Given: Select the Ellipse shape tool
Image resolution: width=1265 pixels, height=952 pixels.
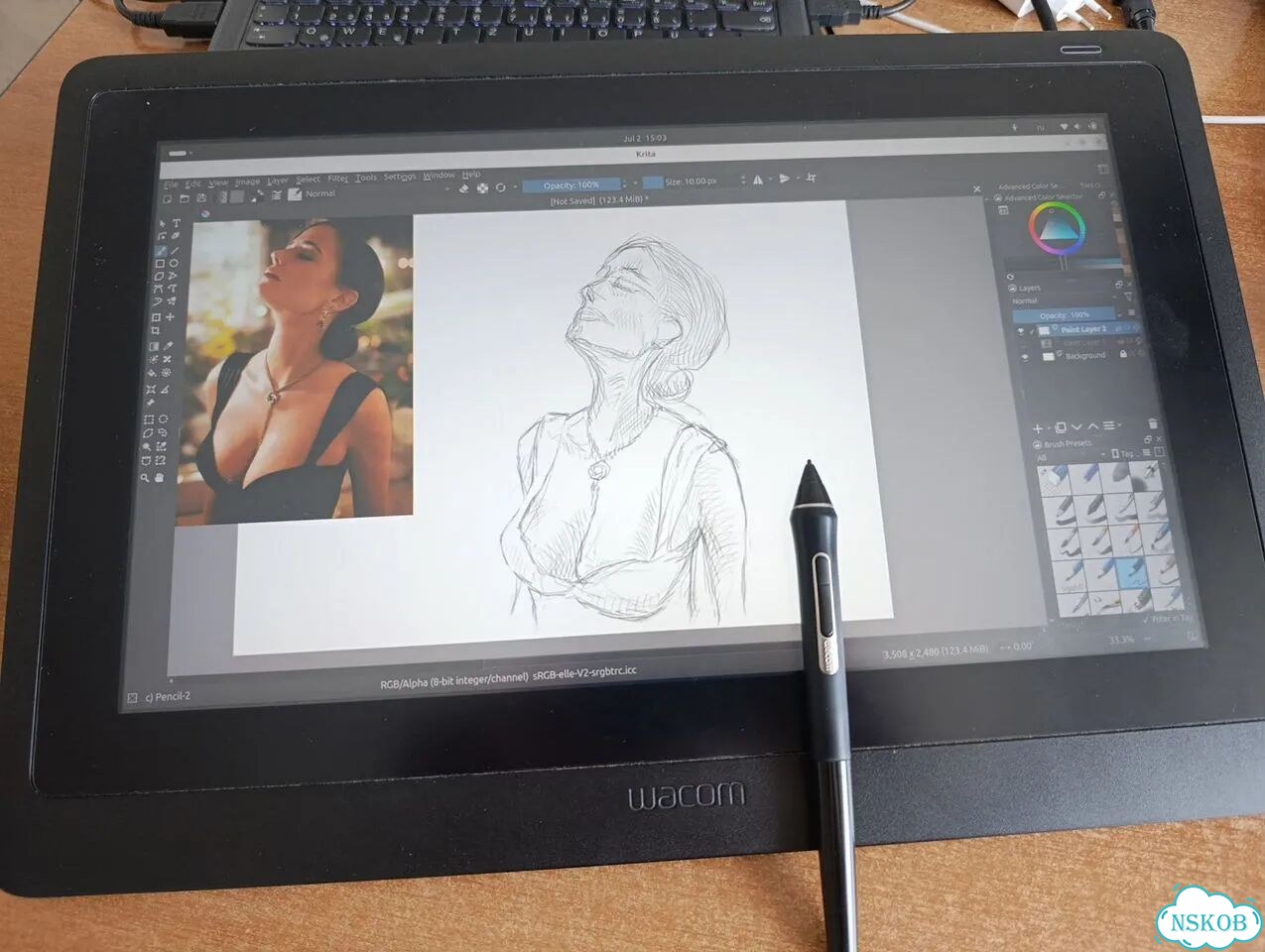Looking at the screenshot, I should (x=173, y=263).
